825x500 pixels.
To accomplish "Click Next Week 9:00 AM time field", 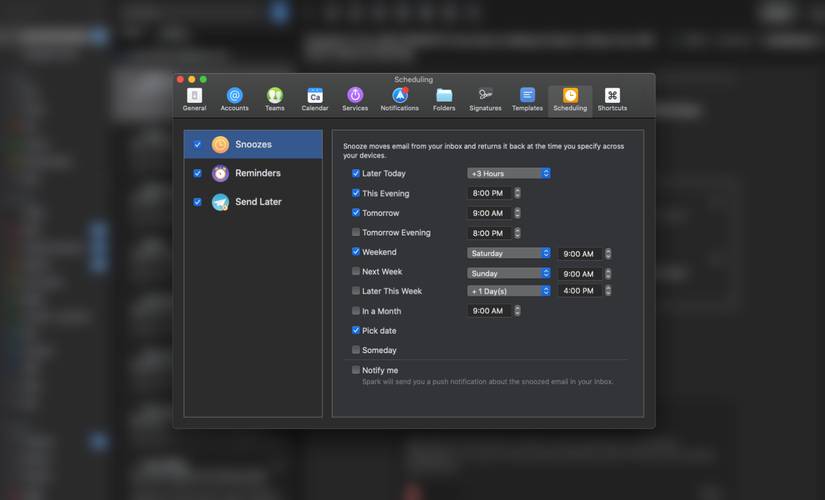I will click(580, 274).
